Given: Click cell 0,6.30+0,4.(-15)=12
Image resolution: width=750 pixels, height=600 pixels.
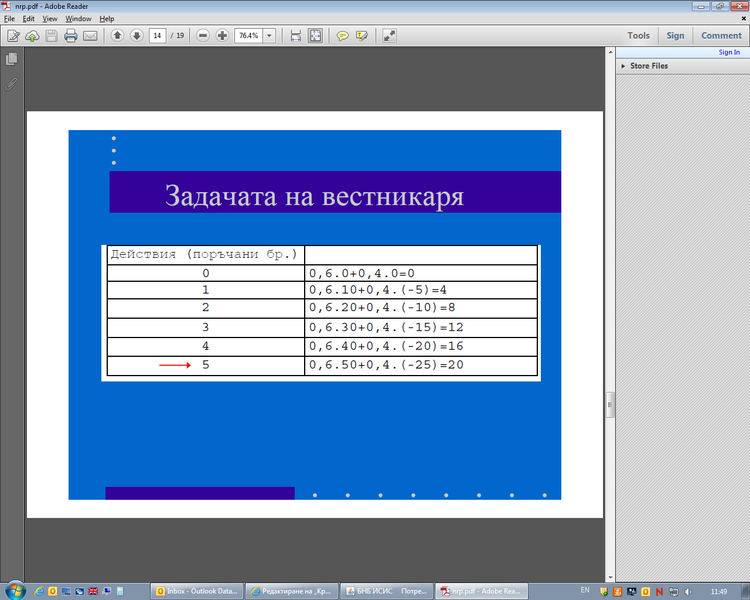Looking at the screenshot, I should tap(421, 327).
